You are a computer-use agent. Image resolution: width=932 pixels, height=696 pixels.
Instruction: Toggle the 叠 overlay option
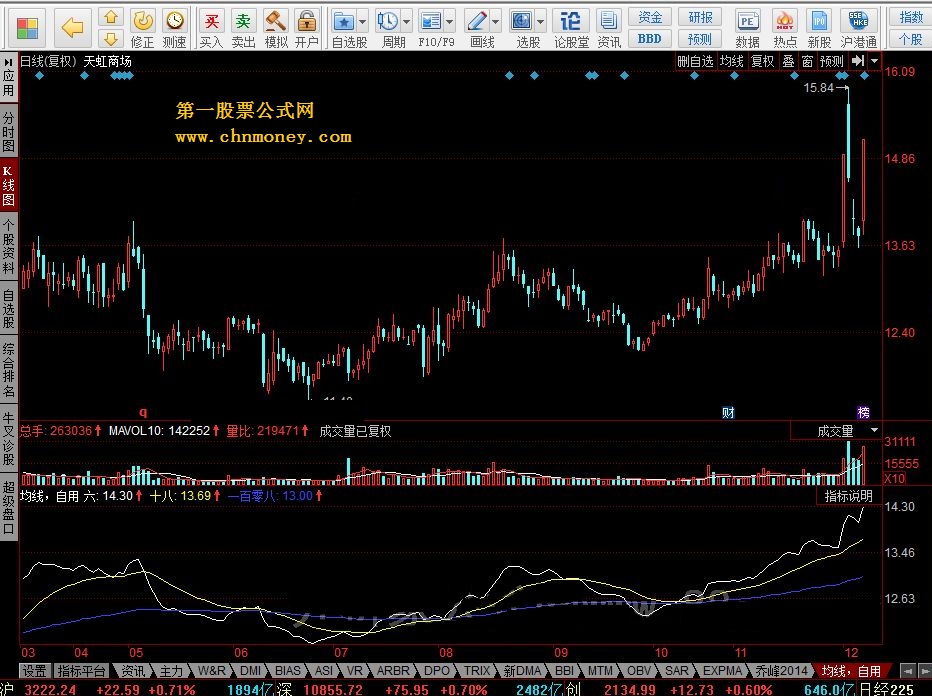788,61
